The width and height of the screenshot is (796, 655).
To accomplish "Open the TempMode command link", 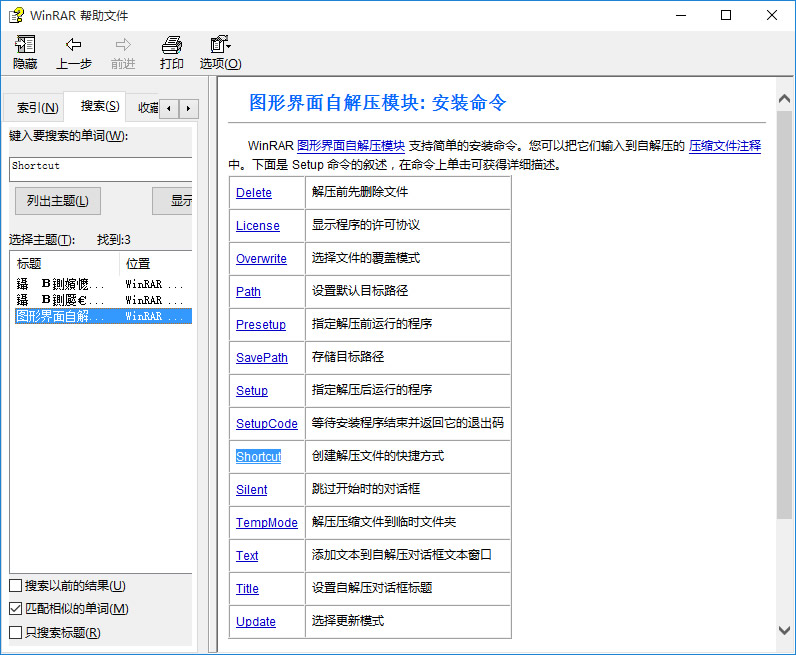I will tap(267, 523).
